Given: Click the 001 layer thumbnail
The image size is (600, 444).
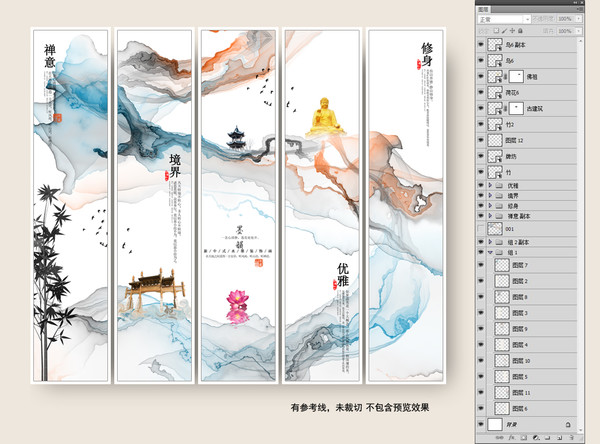Looking at the screenshot, I should [x=495, y=229].
